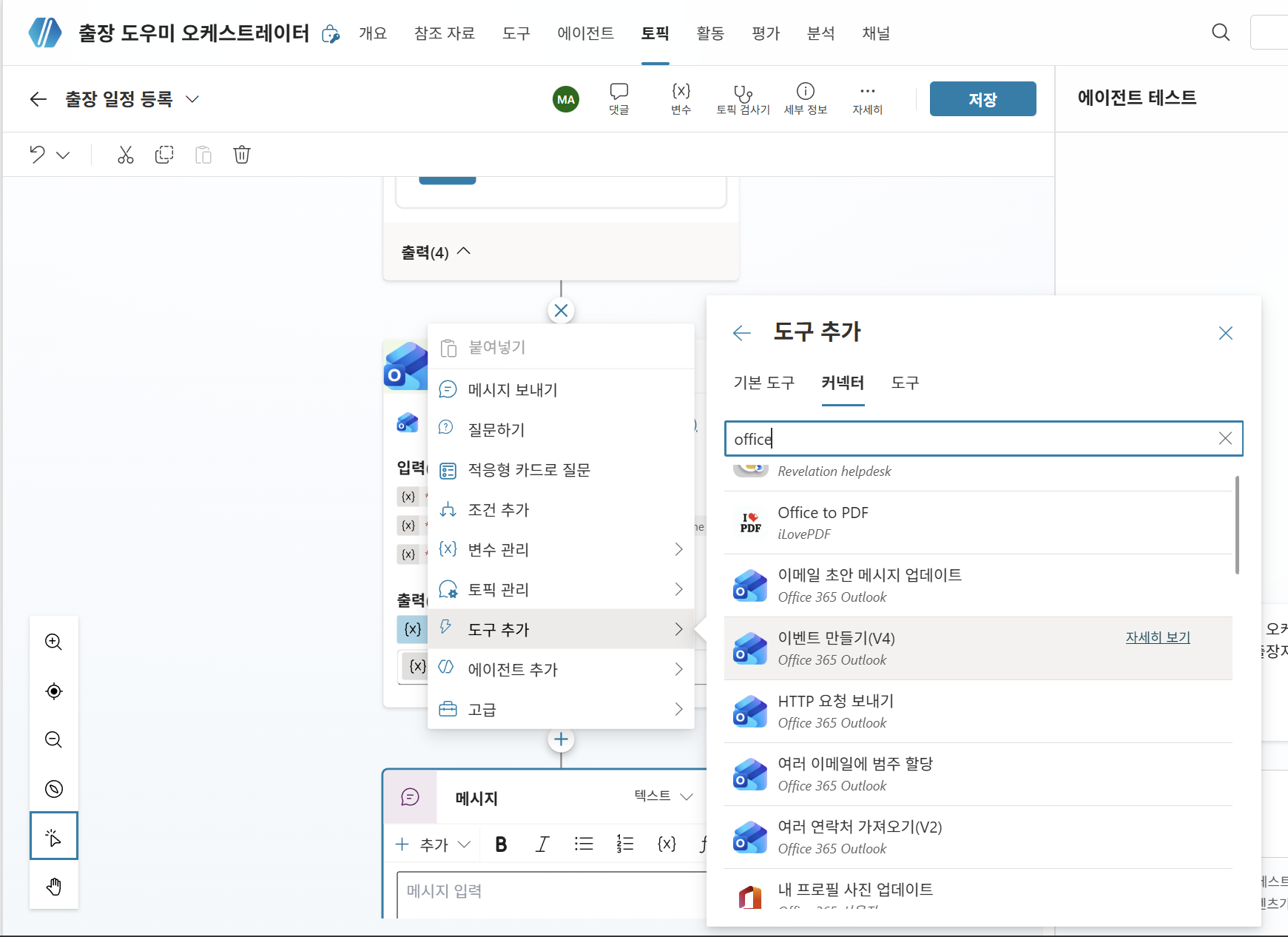Image resolution: width=1288 pixels, height=937 pixels.
Task: Toggle bulleted list in message editor
Action: pyautogui.click(x=584, y=844)
